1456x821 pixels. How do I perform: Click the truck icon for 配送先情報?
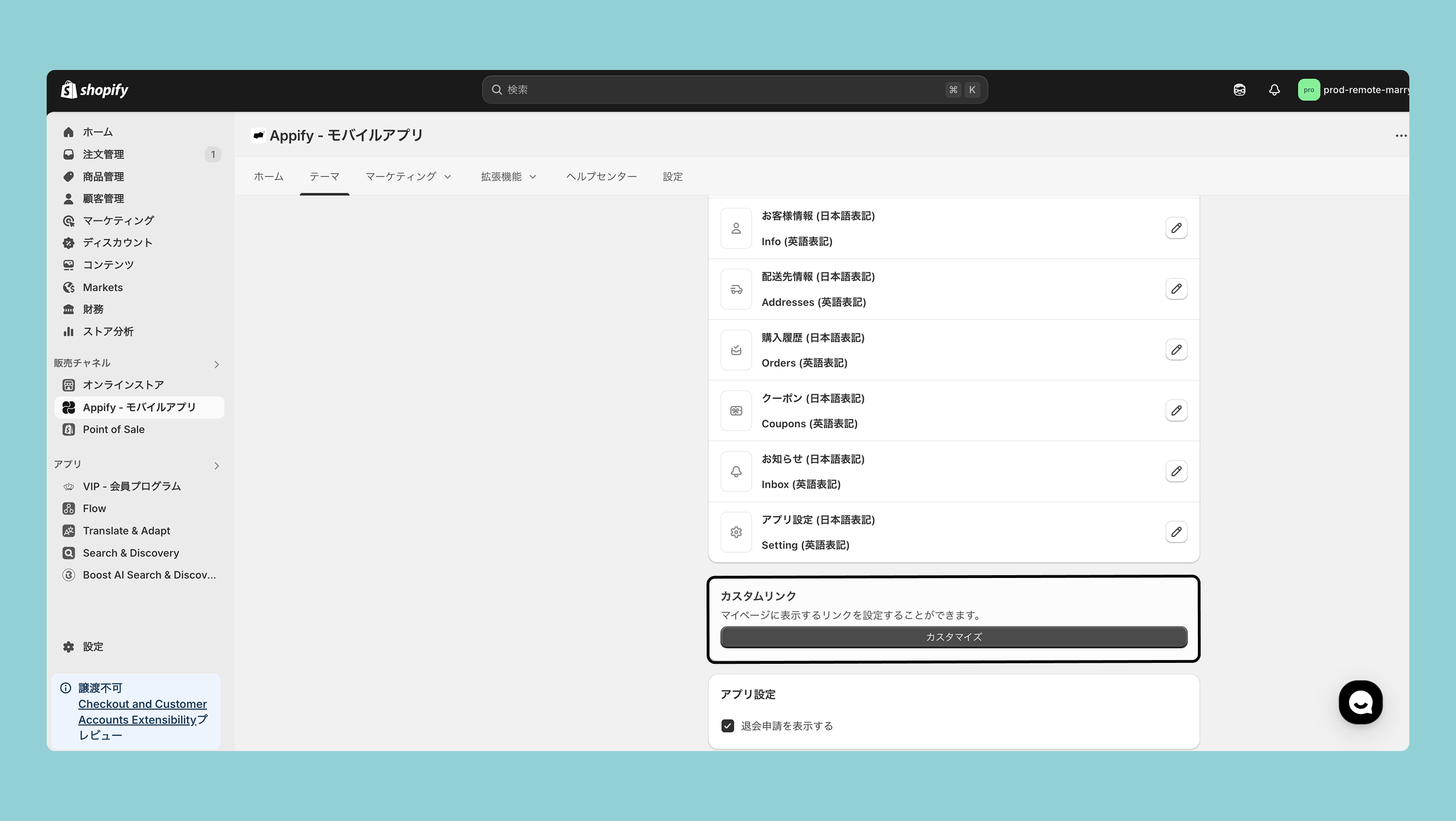point(736,289)
